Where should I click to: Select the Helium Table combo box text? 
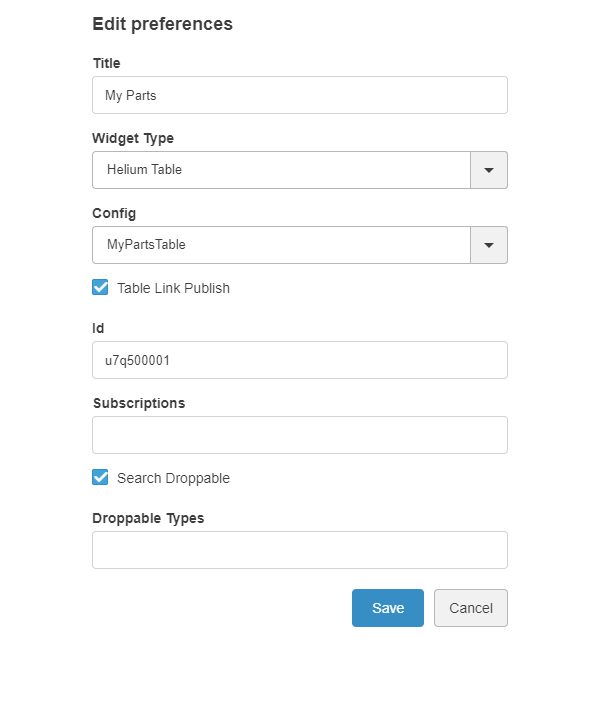281,170
